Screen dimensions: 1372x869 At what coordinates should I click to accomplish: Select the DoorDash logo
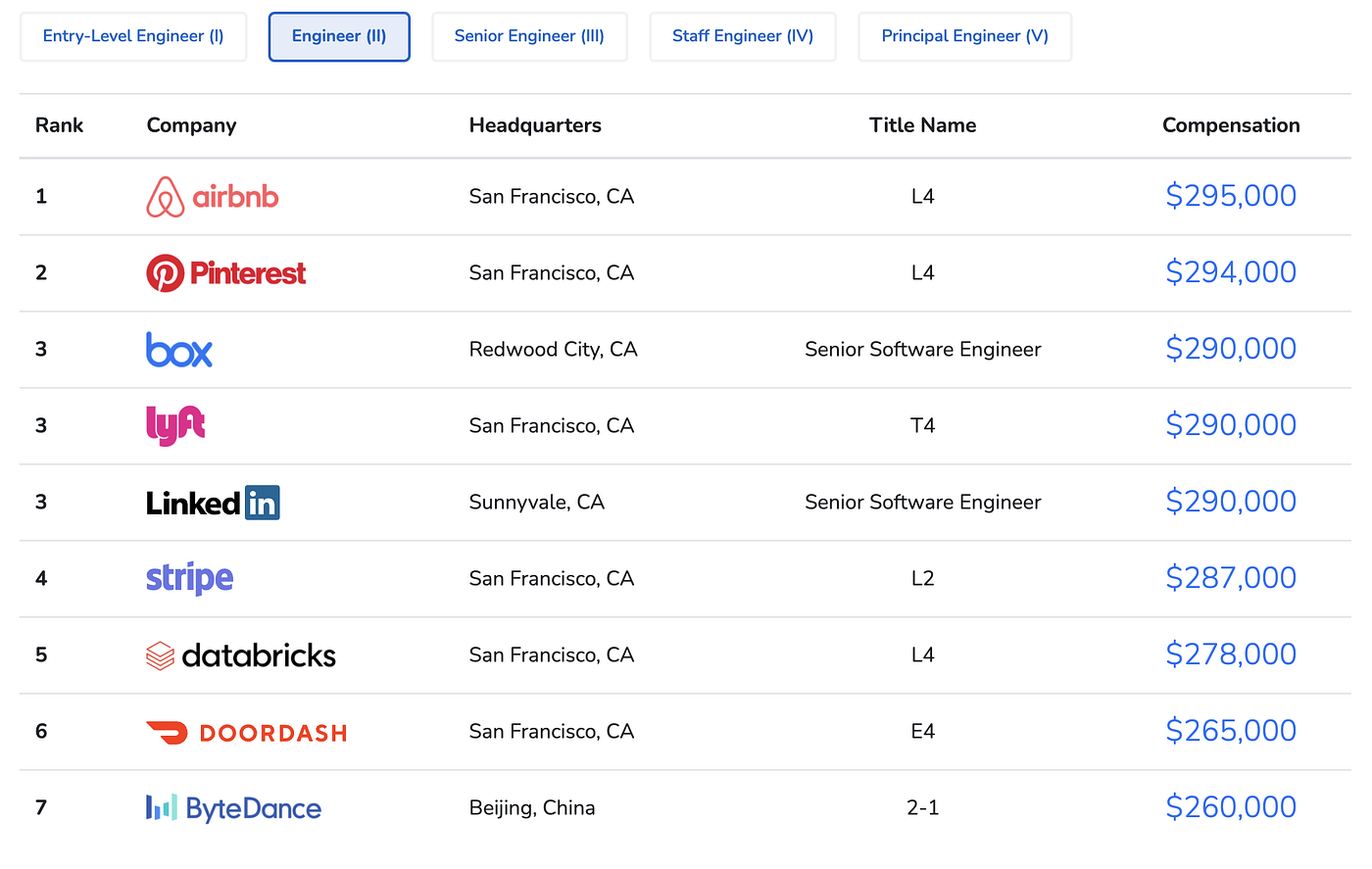pyautogui.click(x=247, y=733)
